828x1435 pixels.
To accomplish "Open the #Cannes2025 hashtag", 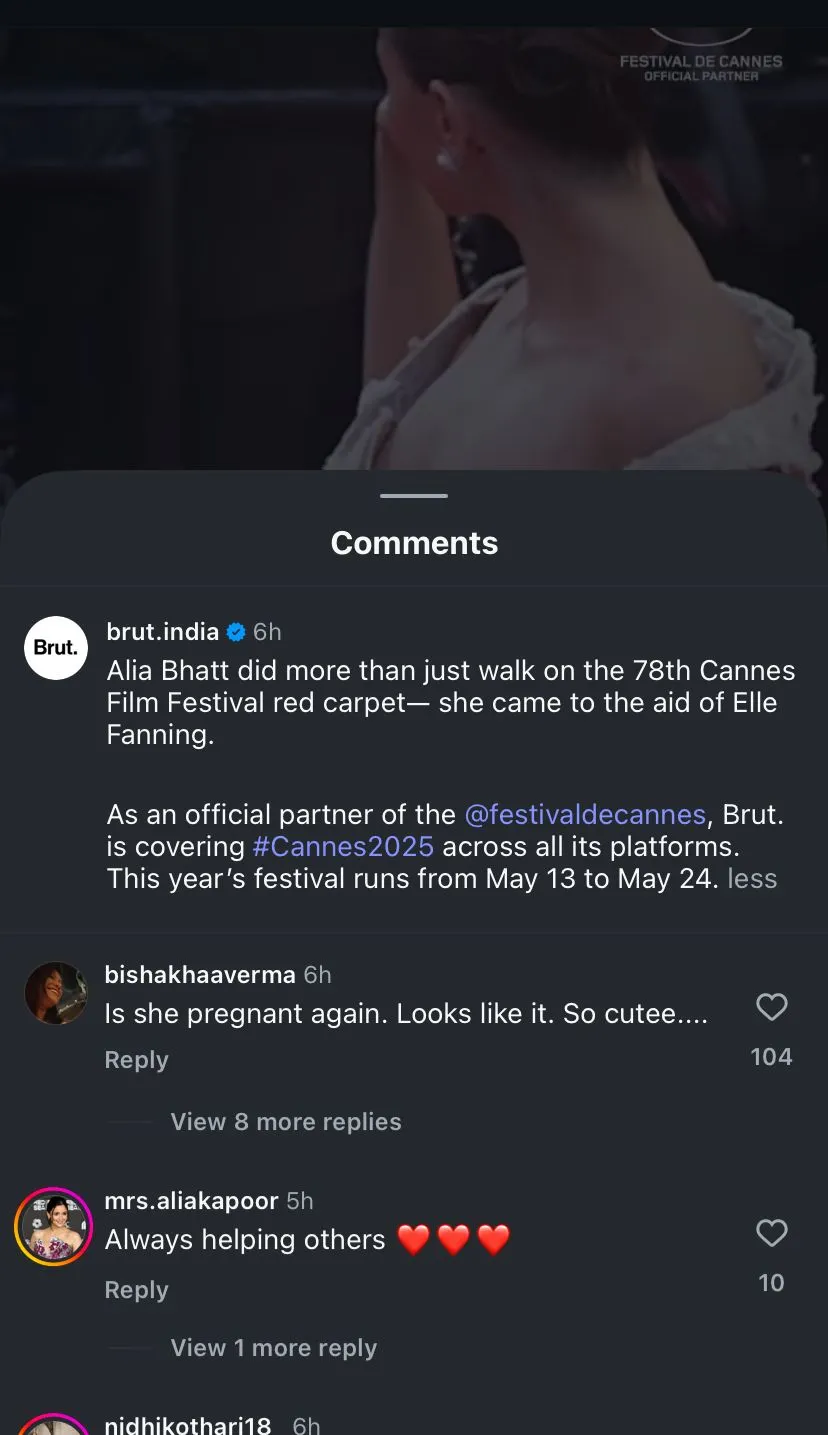I will pos(343,847).
